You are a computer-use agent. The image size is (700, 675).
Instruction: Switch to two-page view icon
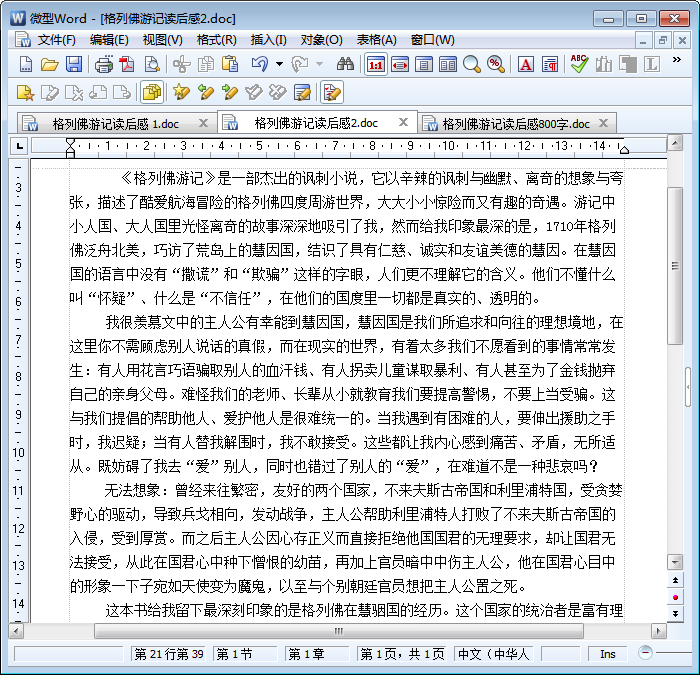(448, 65)
